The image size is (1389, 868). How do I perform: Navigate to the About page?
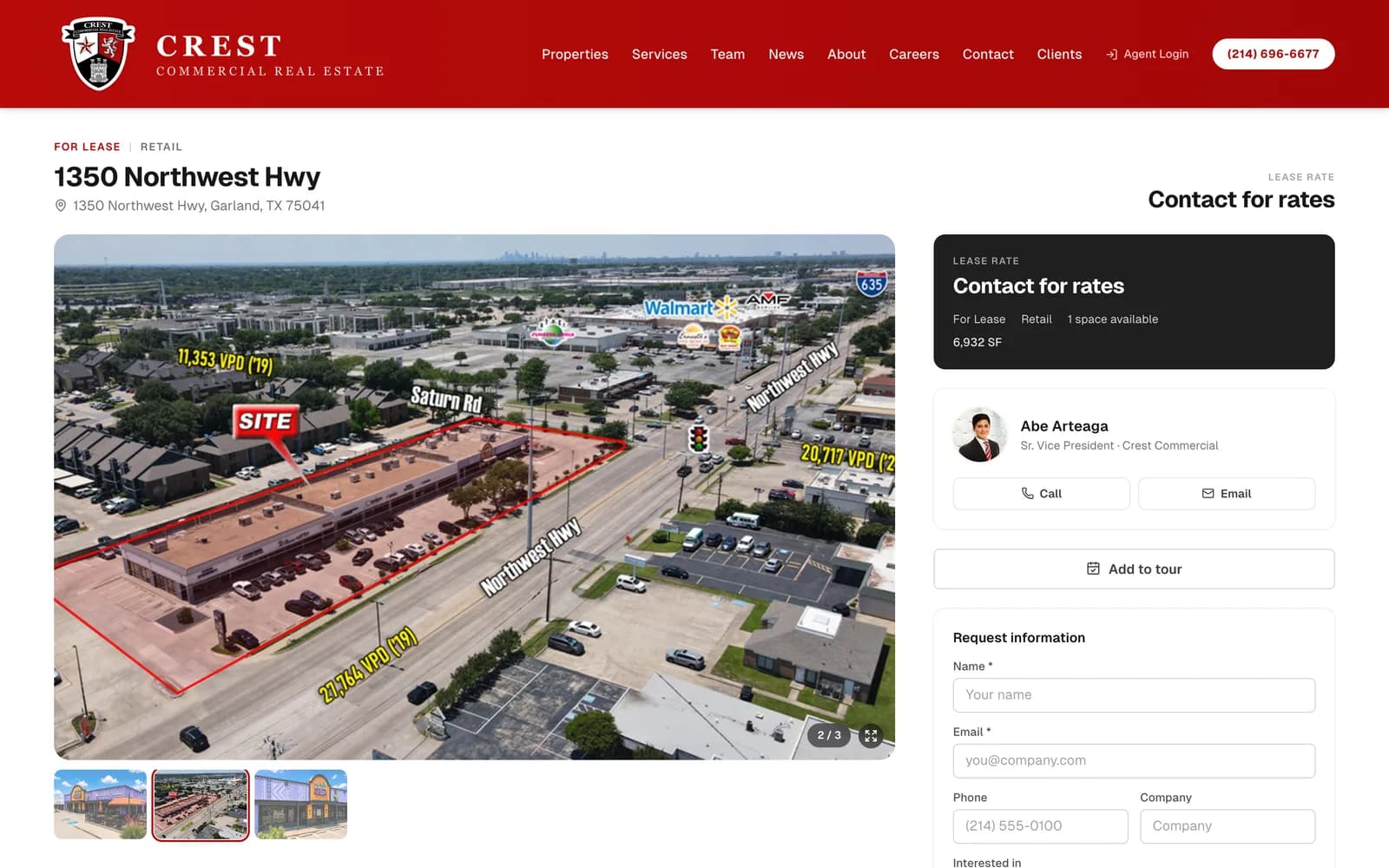846,54
